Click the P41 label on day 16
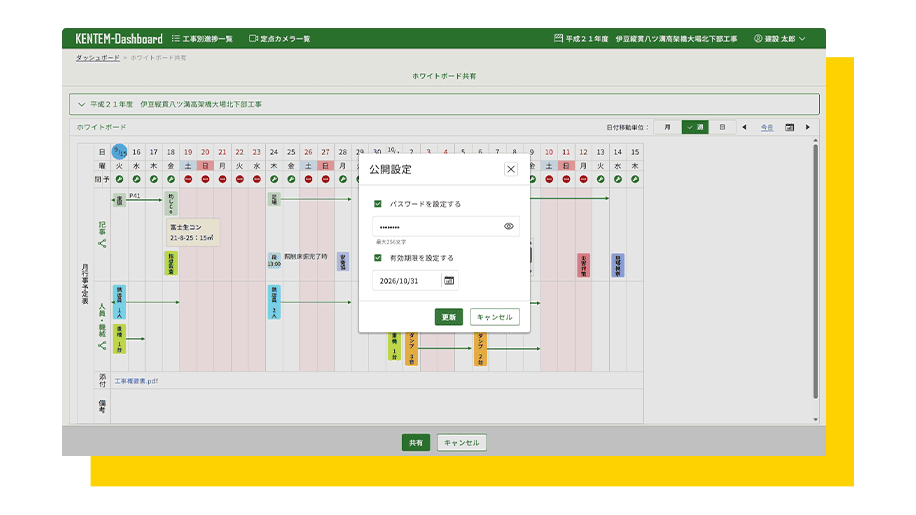Screen dimensions: 916x515 pyautogui.click(x=135, y=196)
